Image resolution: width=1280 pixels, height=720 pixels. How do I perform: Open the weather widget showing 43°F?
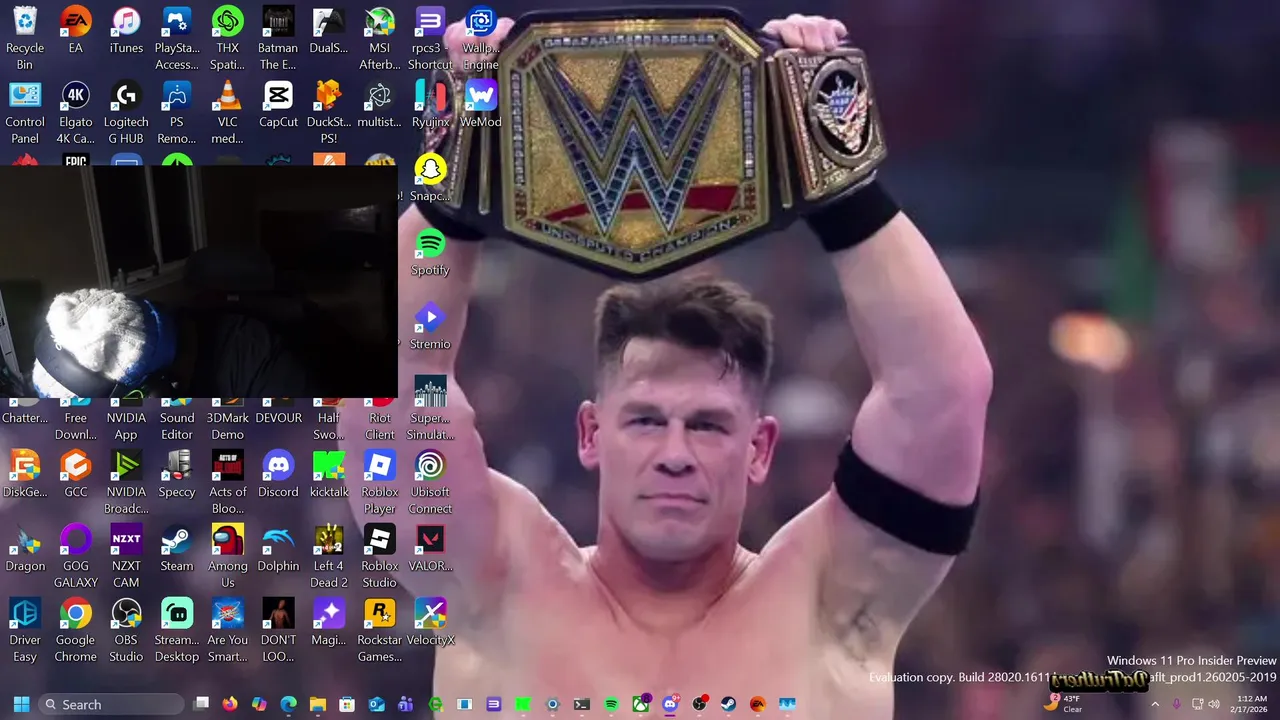(x=1063, y=704)
